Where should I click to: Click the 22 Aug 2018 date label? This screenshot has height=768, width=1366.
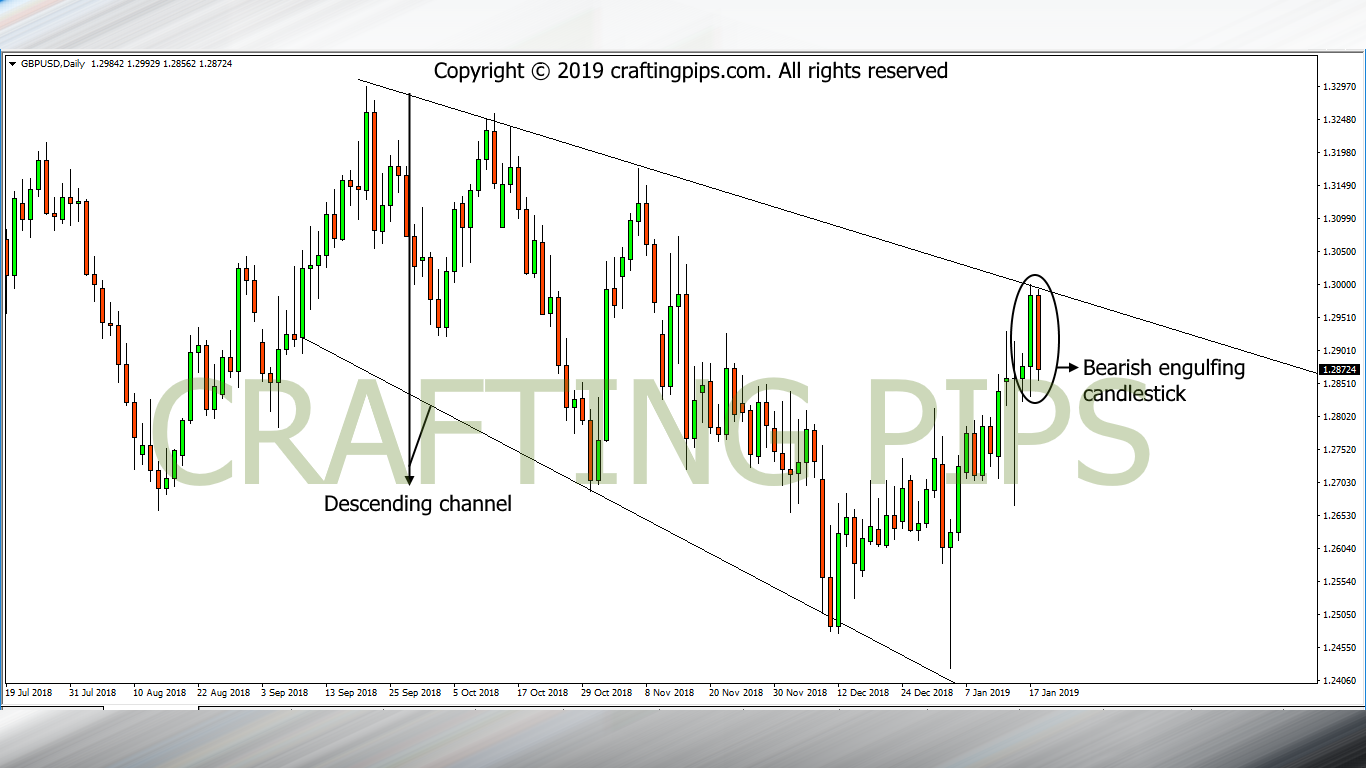click(223, 692)
